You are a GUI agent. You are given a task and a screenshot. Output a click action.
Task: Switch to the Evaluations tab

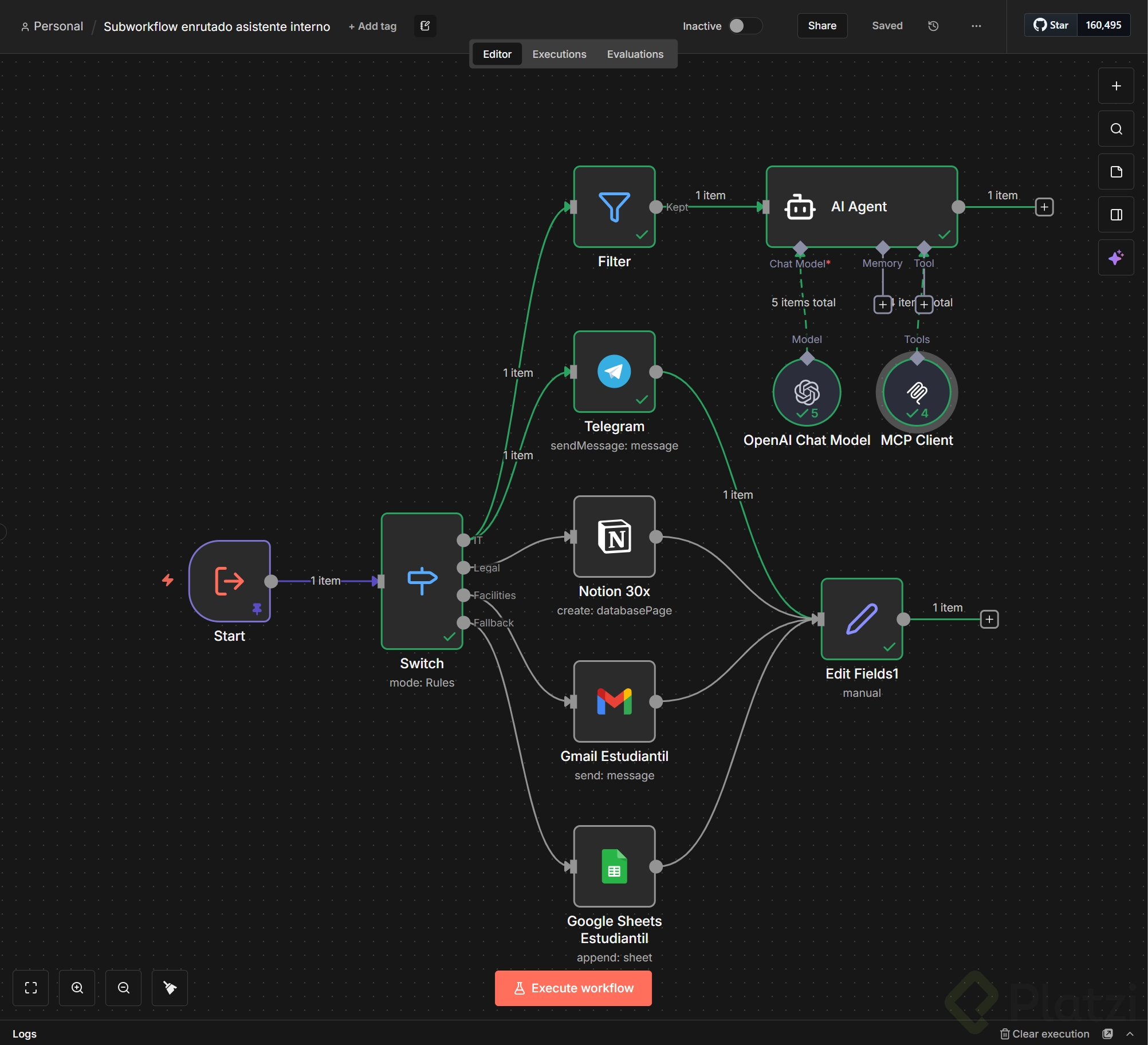(x=635, y=54)
